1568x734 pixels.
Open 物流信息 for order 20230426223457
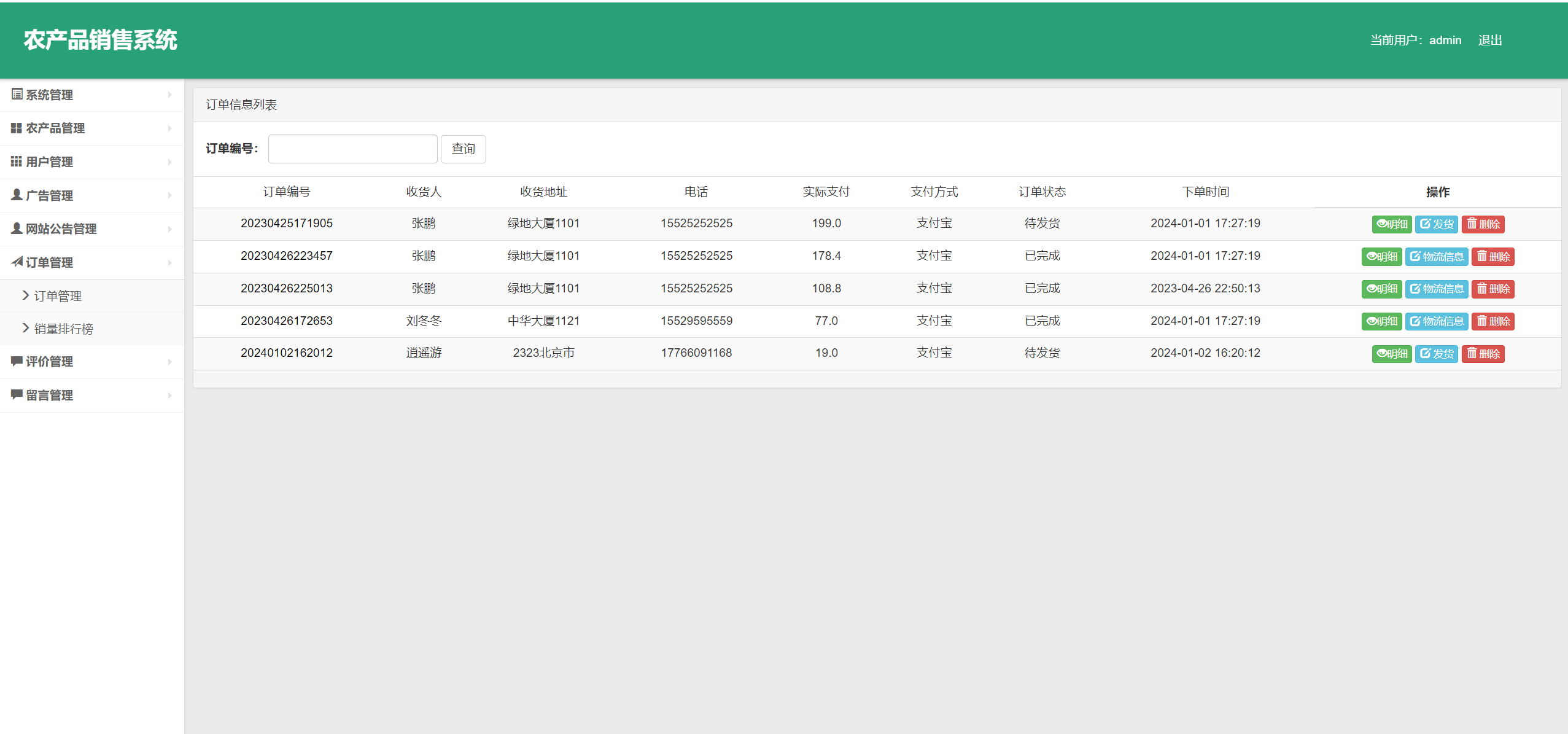[x=1436, y=257]
